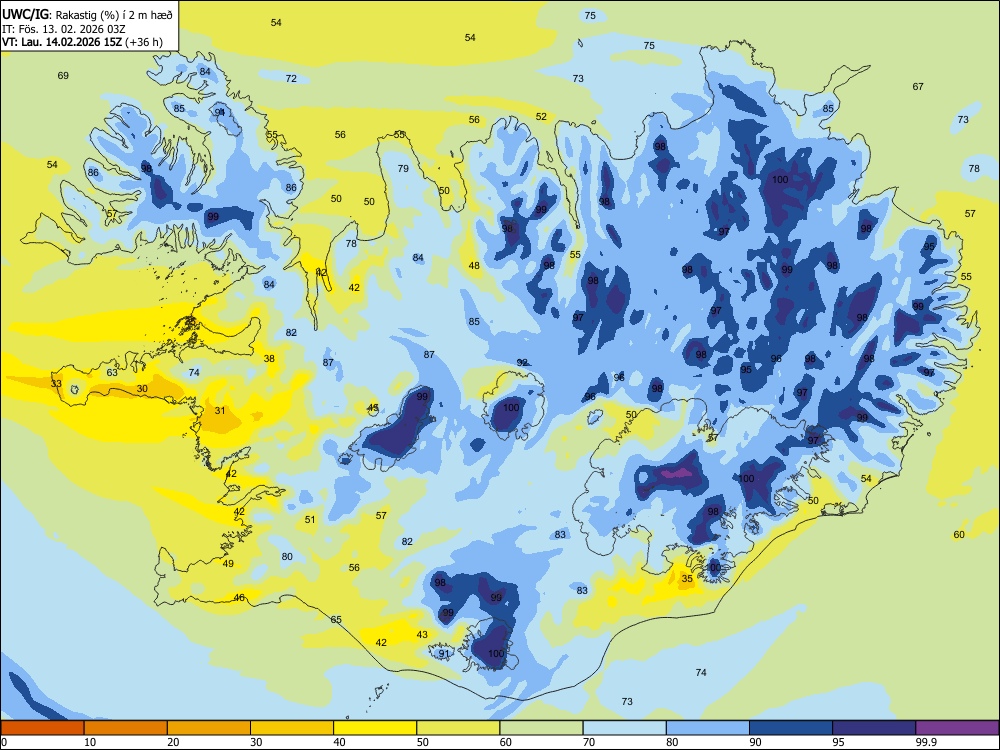
Task: Pick the navy 95–99.9 legend swatch
Action: (874, 728)
